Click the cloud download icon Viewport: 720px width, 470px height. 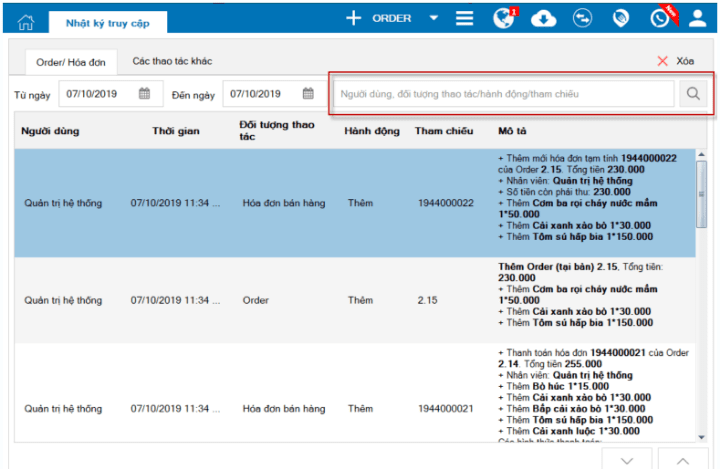coord(543,18)
